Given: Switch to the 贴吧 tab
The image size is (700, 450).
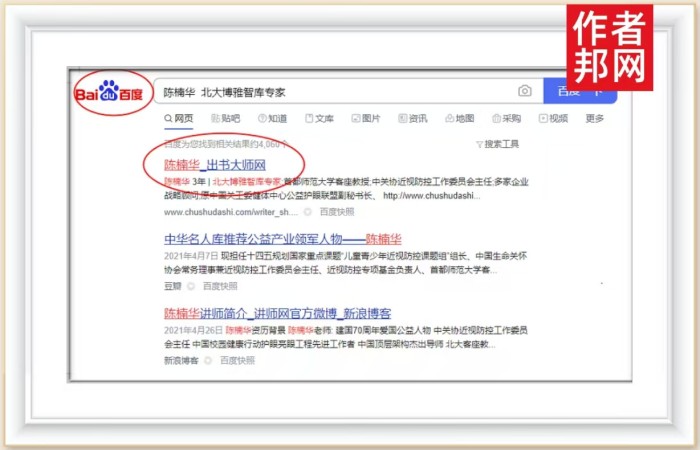Looking at the screenshot, I should coord(224,118).
